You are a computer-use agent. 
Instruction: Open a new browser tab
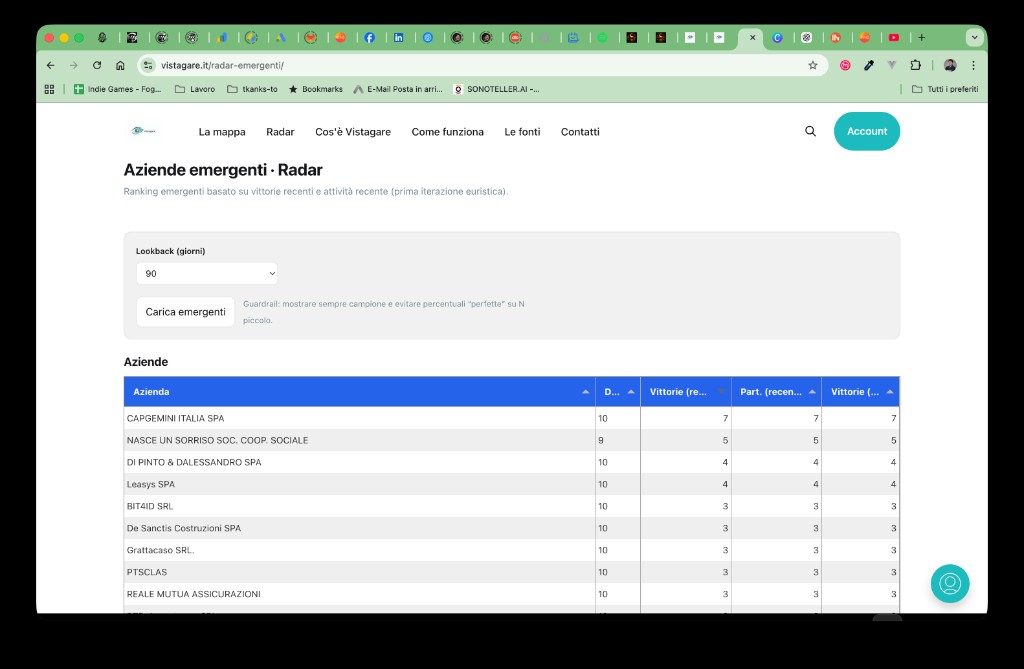pos(921,38)
